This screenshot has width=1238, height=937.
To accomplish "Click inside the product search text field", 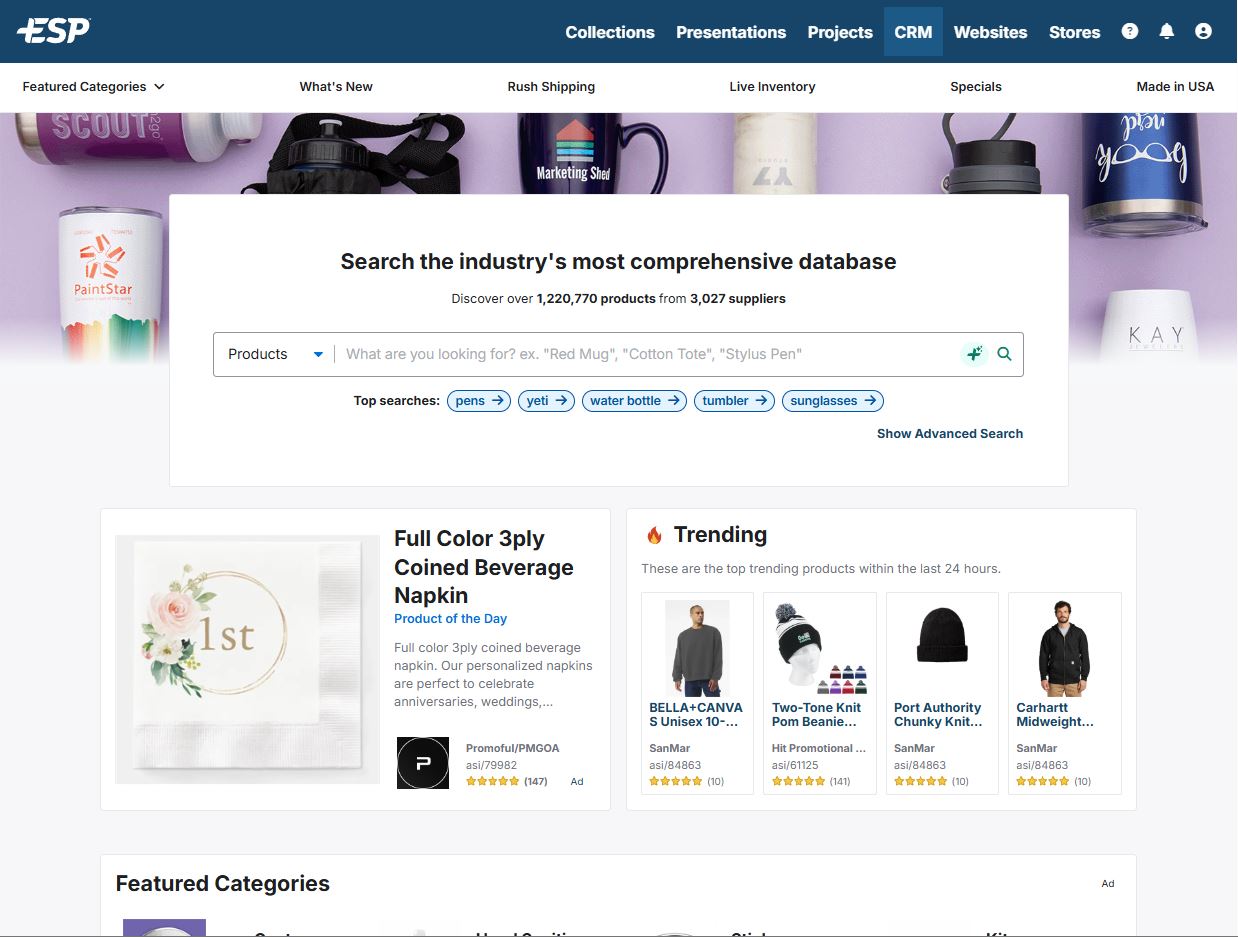I will click(645, 354).
